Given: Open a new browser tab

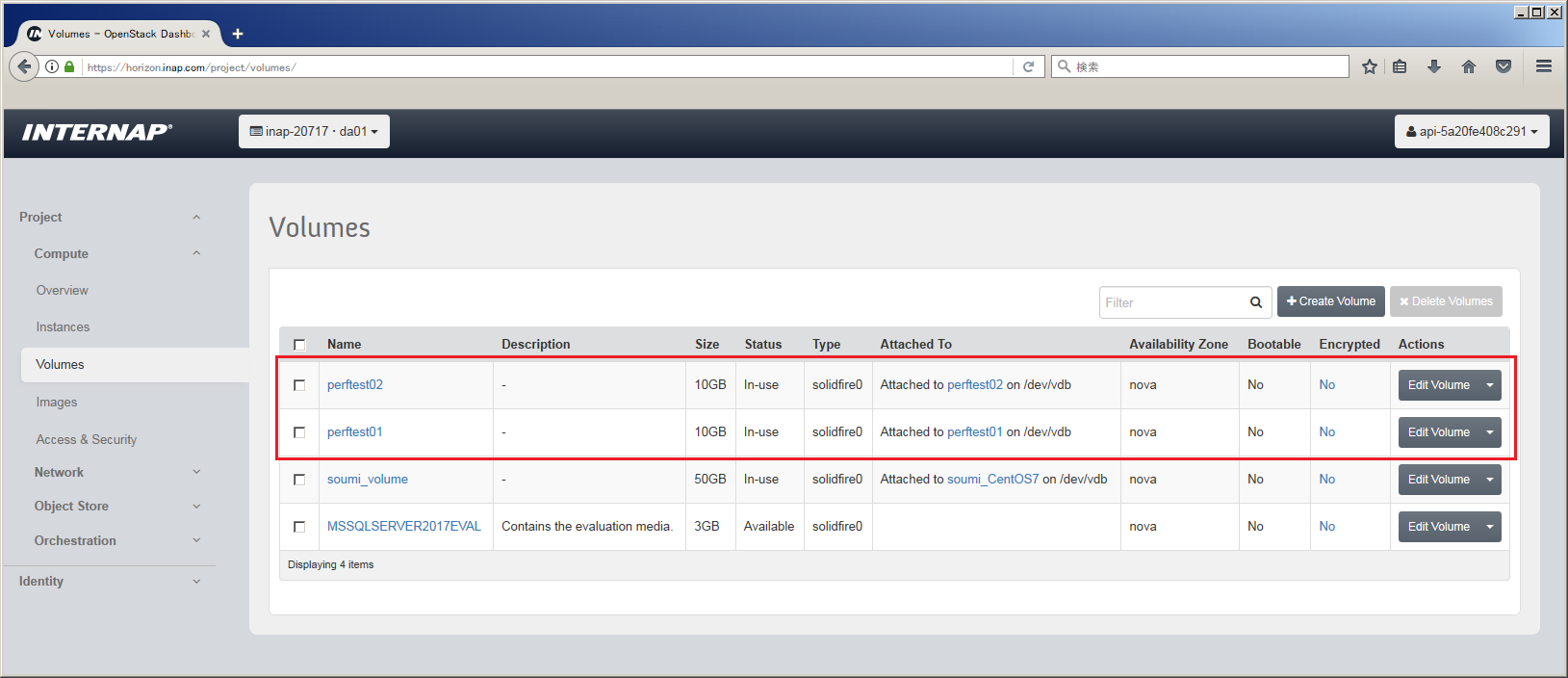Looking at the screenshot, I should pos(238,34).
